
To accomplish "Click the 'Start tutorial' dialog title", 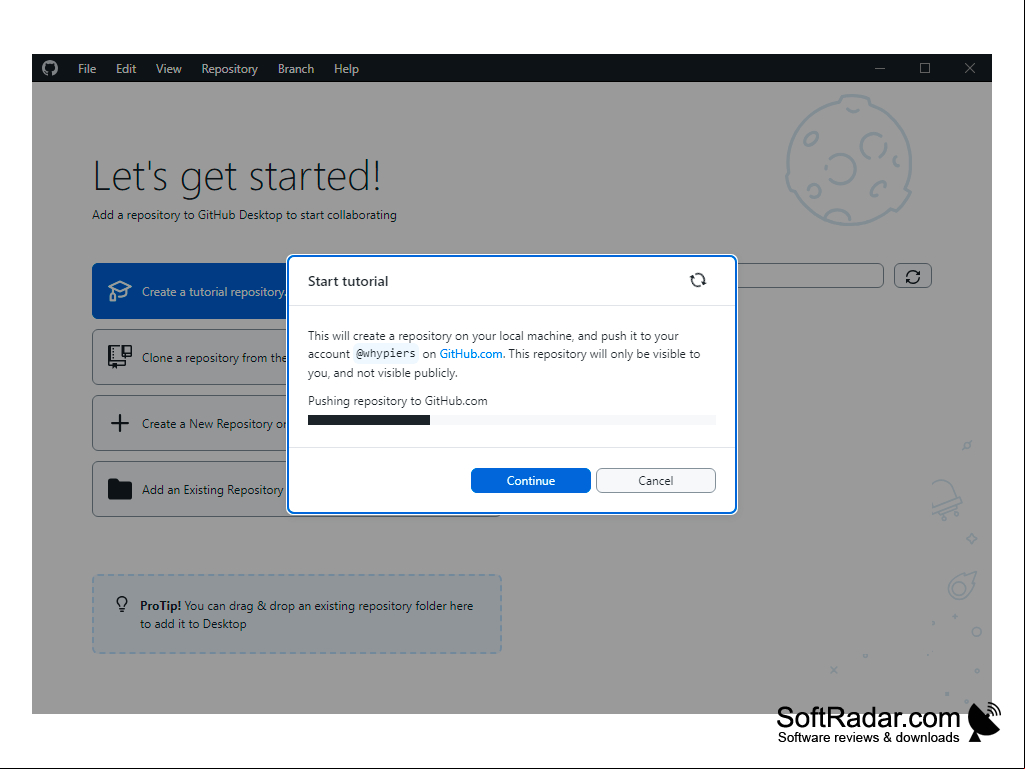I will click(348, 281).
